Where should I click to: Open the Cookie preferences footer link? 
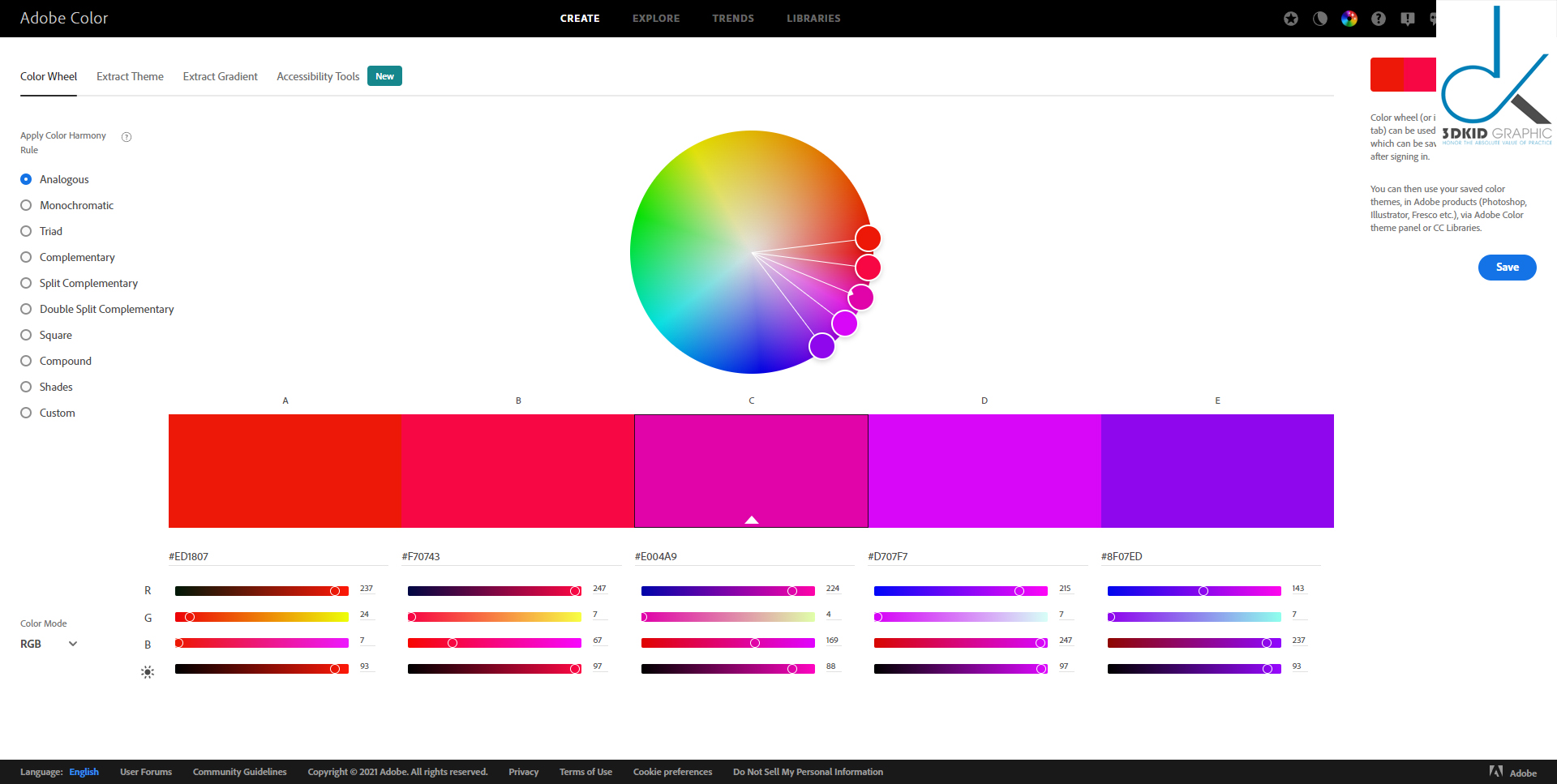[x=673, y=772]
